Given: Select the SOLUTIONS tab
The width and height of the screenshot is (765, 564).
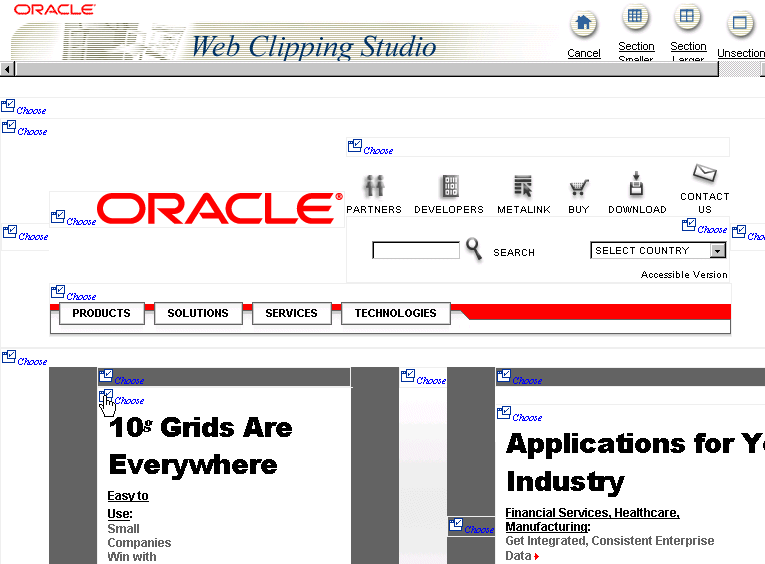Looking at the screenshot, I should [198, 313].
